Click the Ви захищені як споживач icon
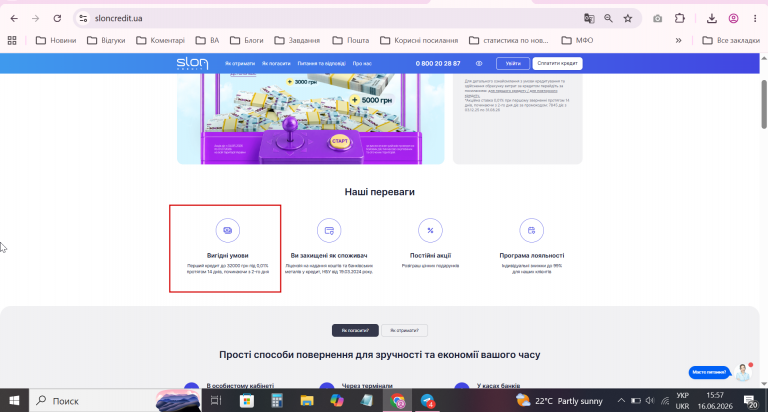Screen dimensions: 768x412 click(329, 230)
